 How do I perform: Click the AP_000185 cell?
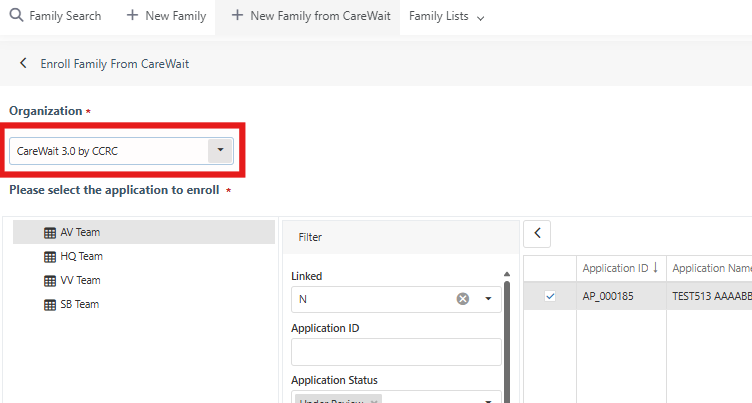[x=621, y=296]
